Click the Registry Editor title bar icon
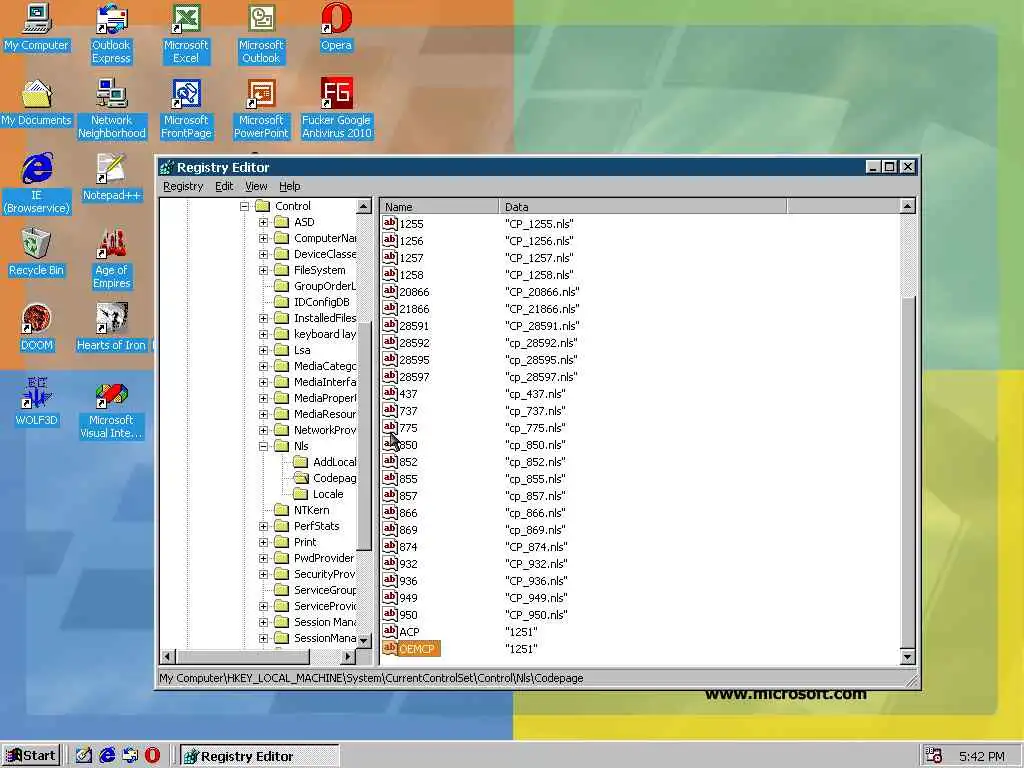 167,167
